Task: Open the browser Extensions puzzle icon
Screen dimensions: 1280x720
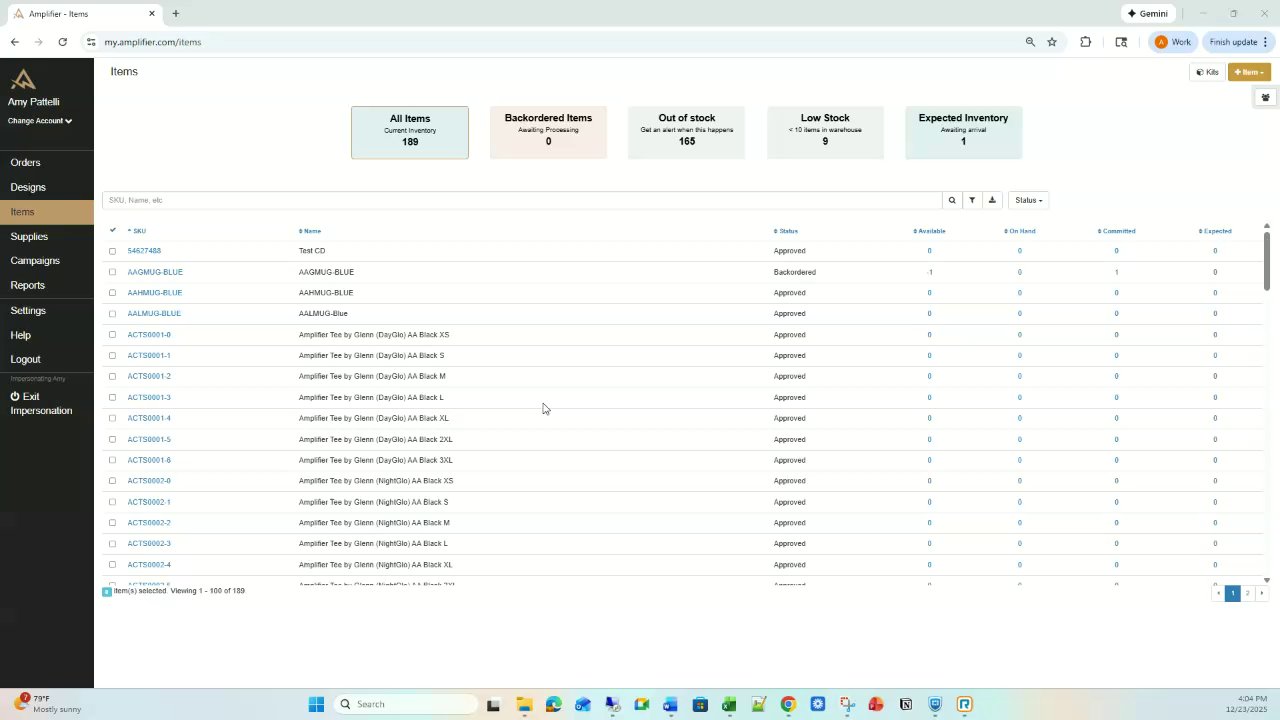Action: tap(1086, 42)
